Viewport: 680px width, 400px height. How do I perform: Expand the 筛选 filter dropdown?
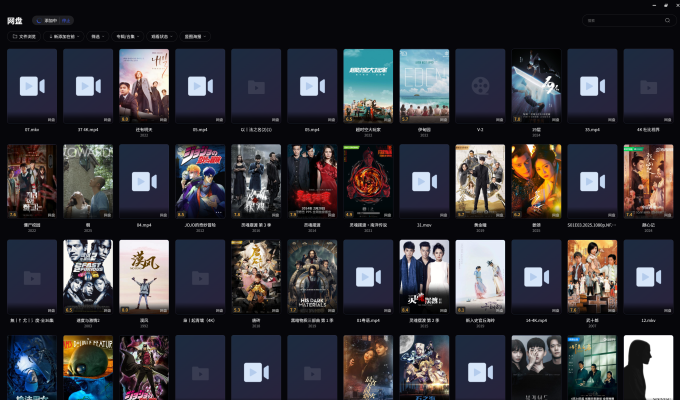pos(97,36)
